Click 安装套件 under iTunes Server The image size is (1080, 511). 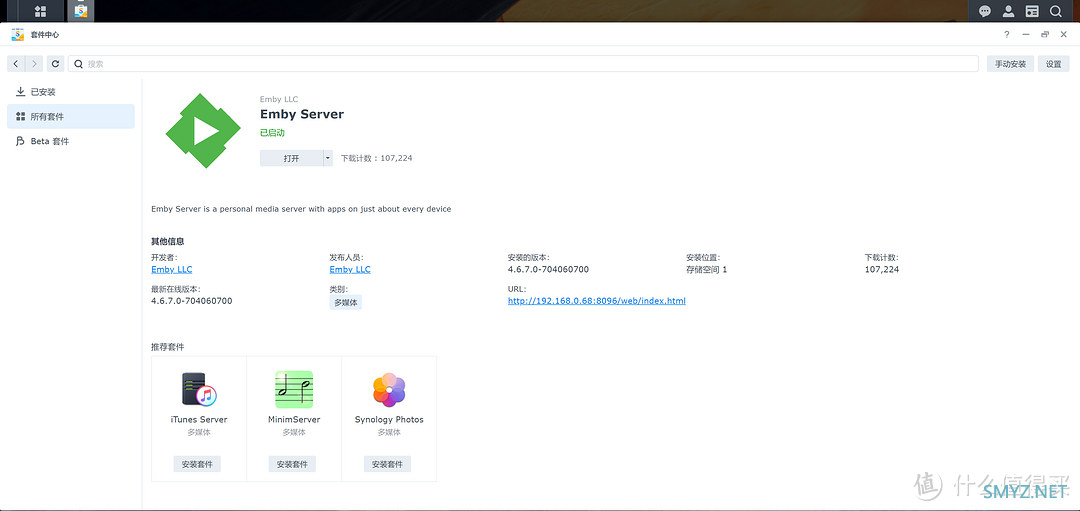click(x=199, y=464)
